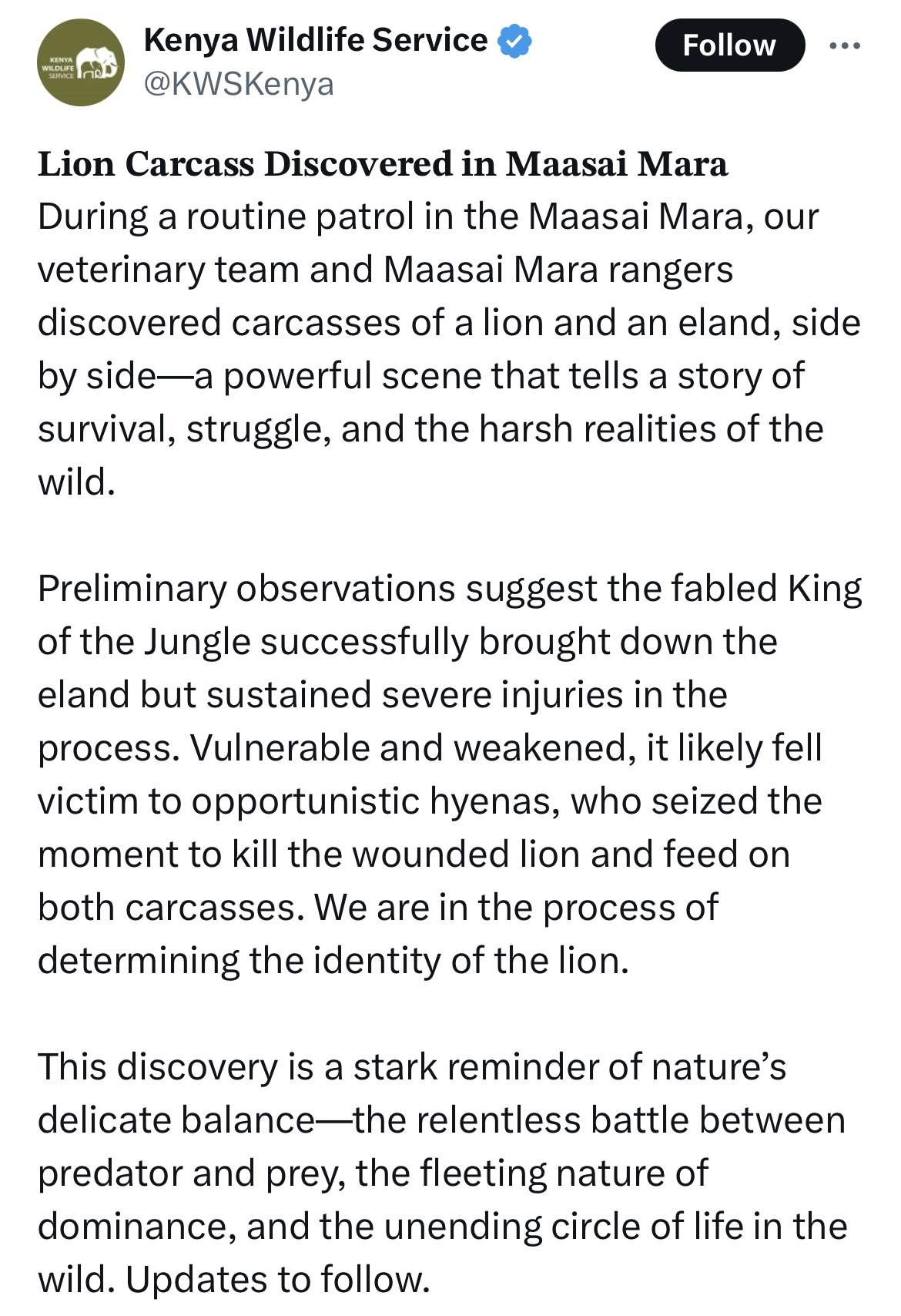Click Maasai Mara in the bold headline
This screenshot has height=1316, width=901.
pyautogui.click(x=617, y=164)
